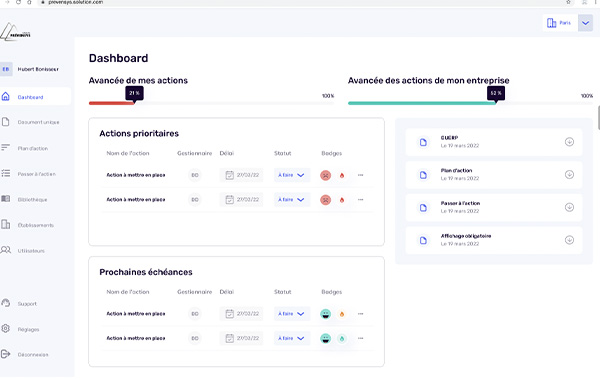
Task: Download the Plan d'action document card
Action: click(x=569, y=175)
